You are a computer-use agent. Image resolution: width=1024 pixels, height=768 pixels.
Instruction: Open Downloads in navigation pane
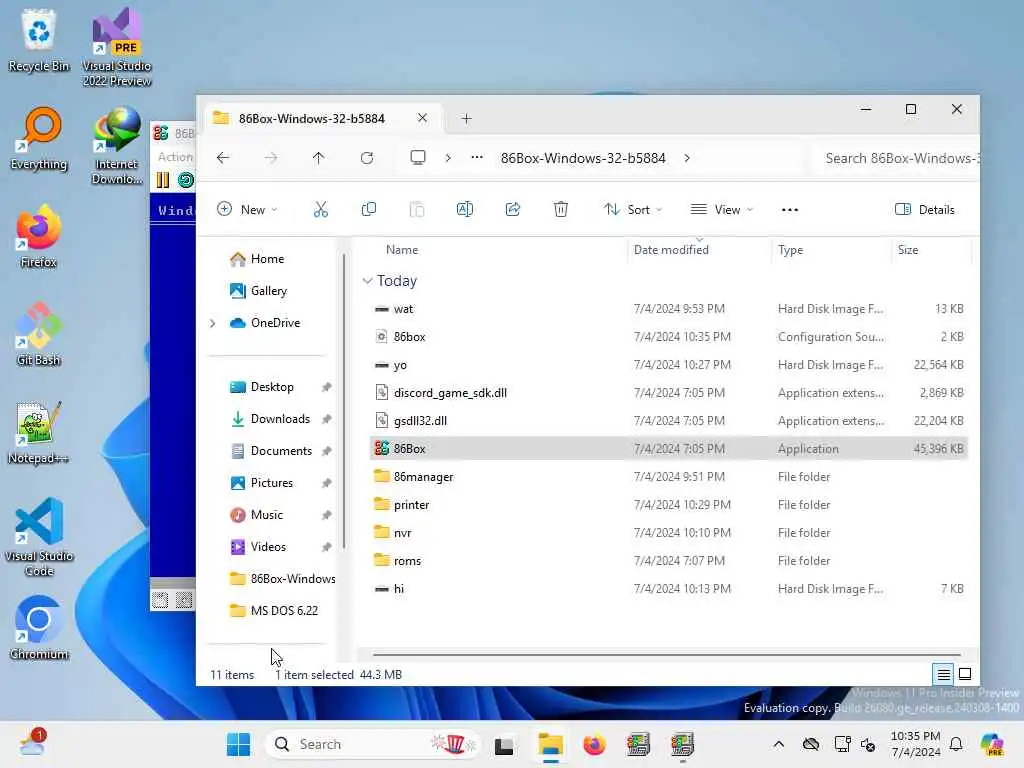pos(280,419)
